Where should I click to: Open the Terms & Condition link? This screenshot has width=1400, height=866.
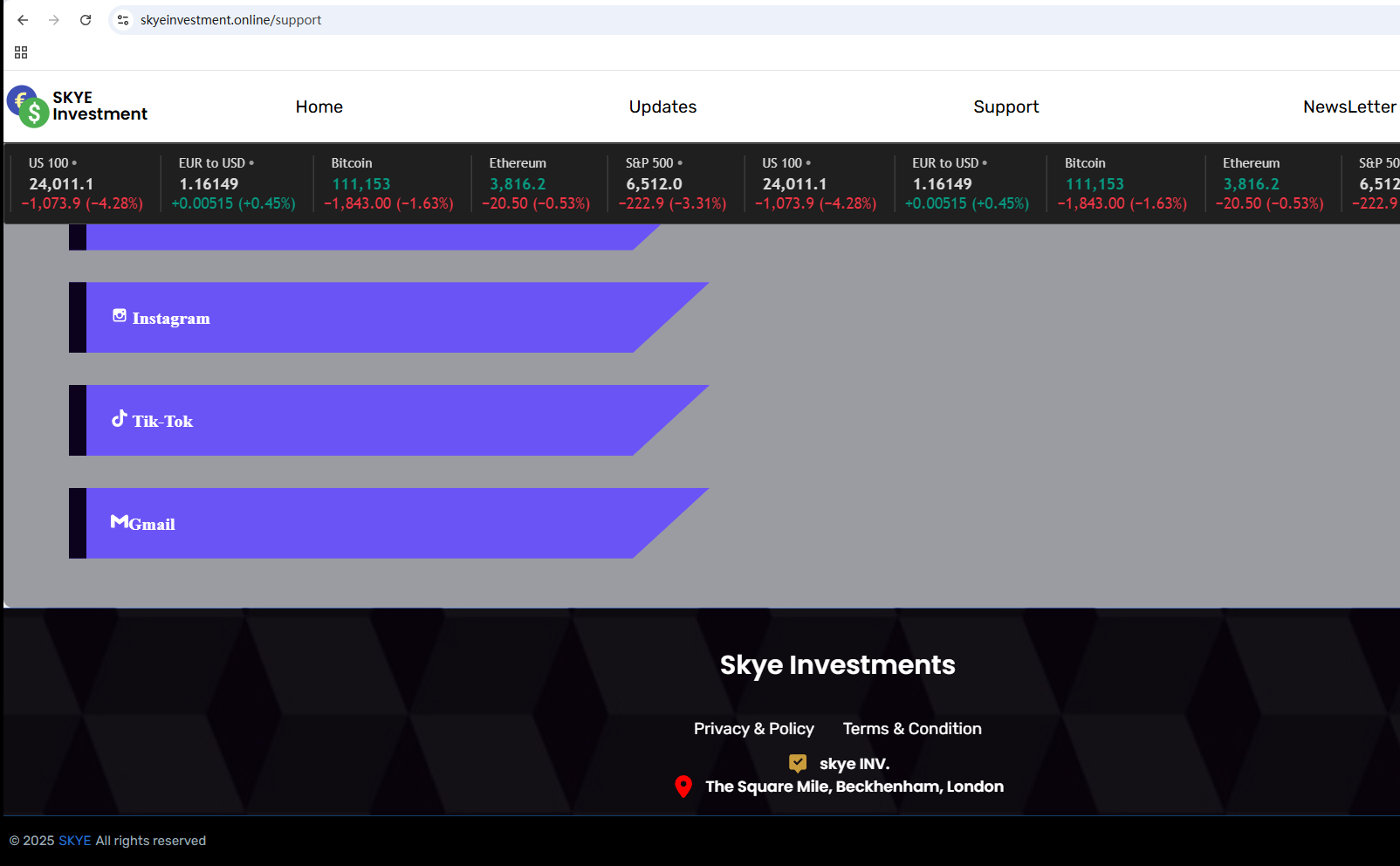click(912, 729)
